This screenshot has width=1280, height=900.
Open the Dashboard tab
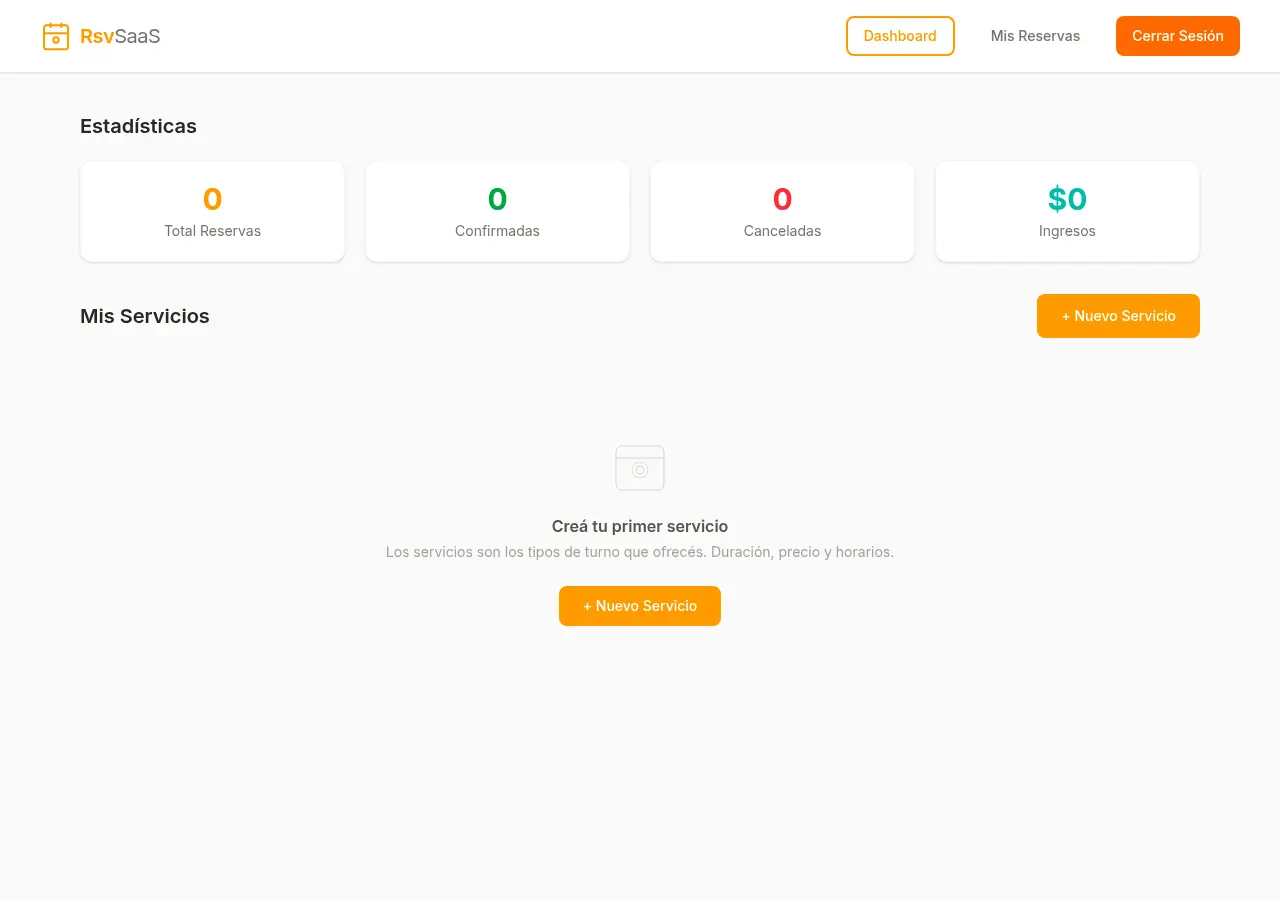pos(900,36)
